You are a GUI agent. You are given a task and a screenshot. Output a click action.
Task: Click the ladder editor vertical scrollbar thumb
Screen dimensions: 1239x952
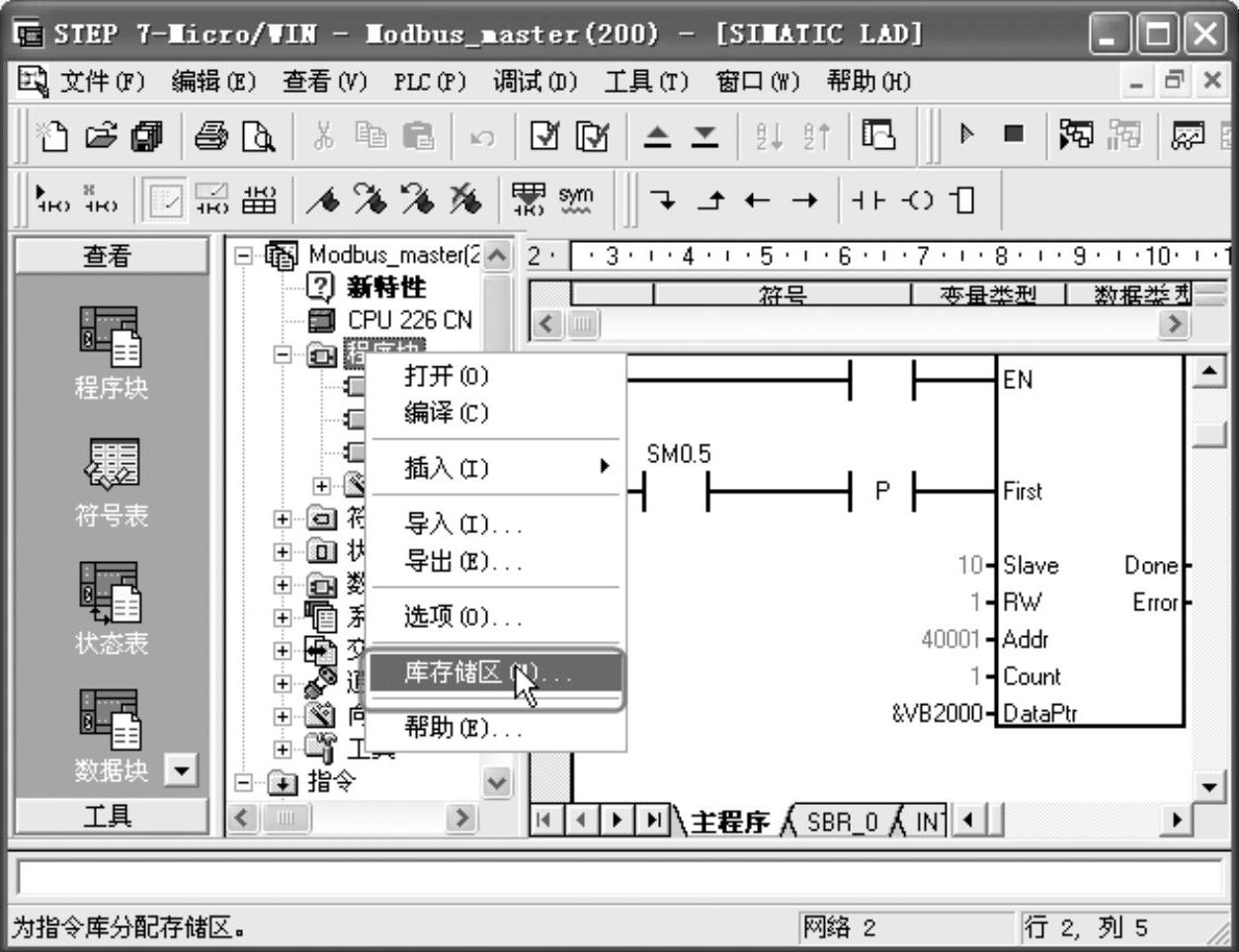point(1209,434)
